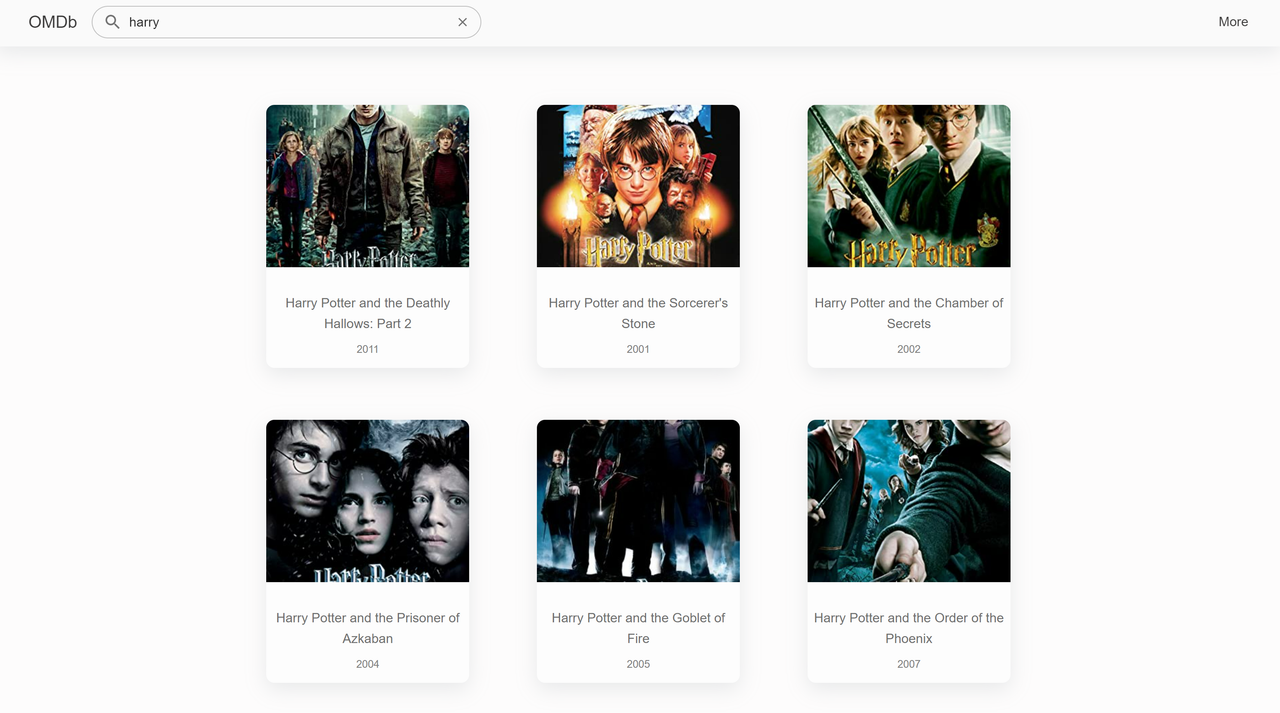Screen dimensions: 1280x713
Task: Open the Chamber of Secrets poster
Action: click(909, 186)
